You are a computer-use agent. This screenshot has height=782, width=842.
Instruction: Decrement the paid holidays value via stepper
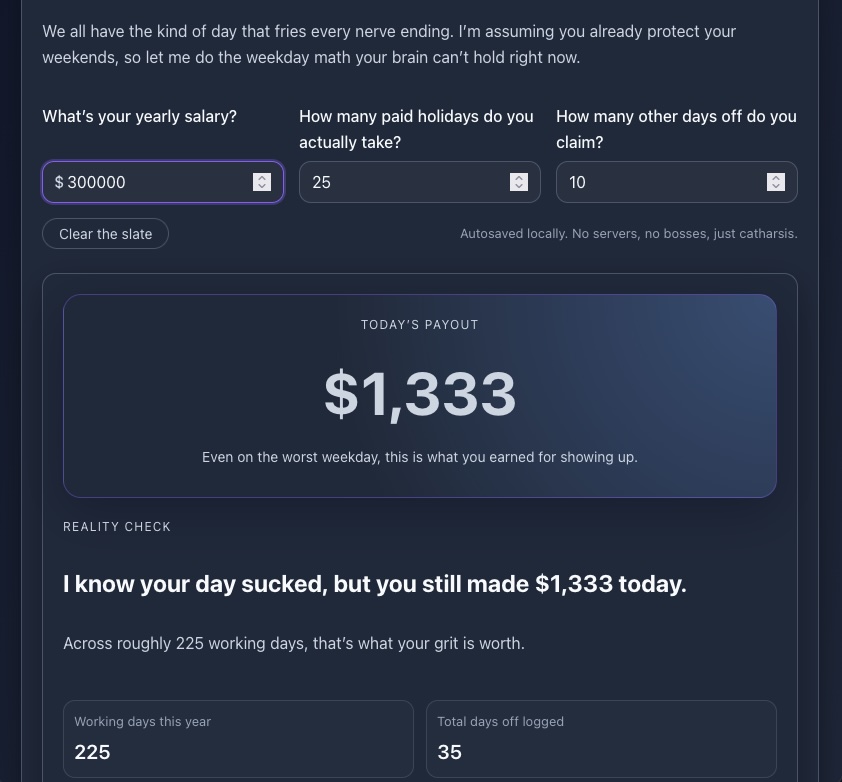coord(518,186)
